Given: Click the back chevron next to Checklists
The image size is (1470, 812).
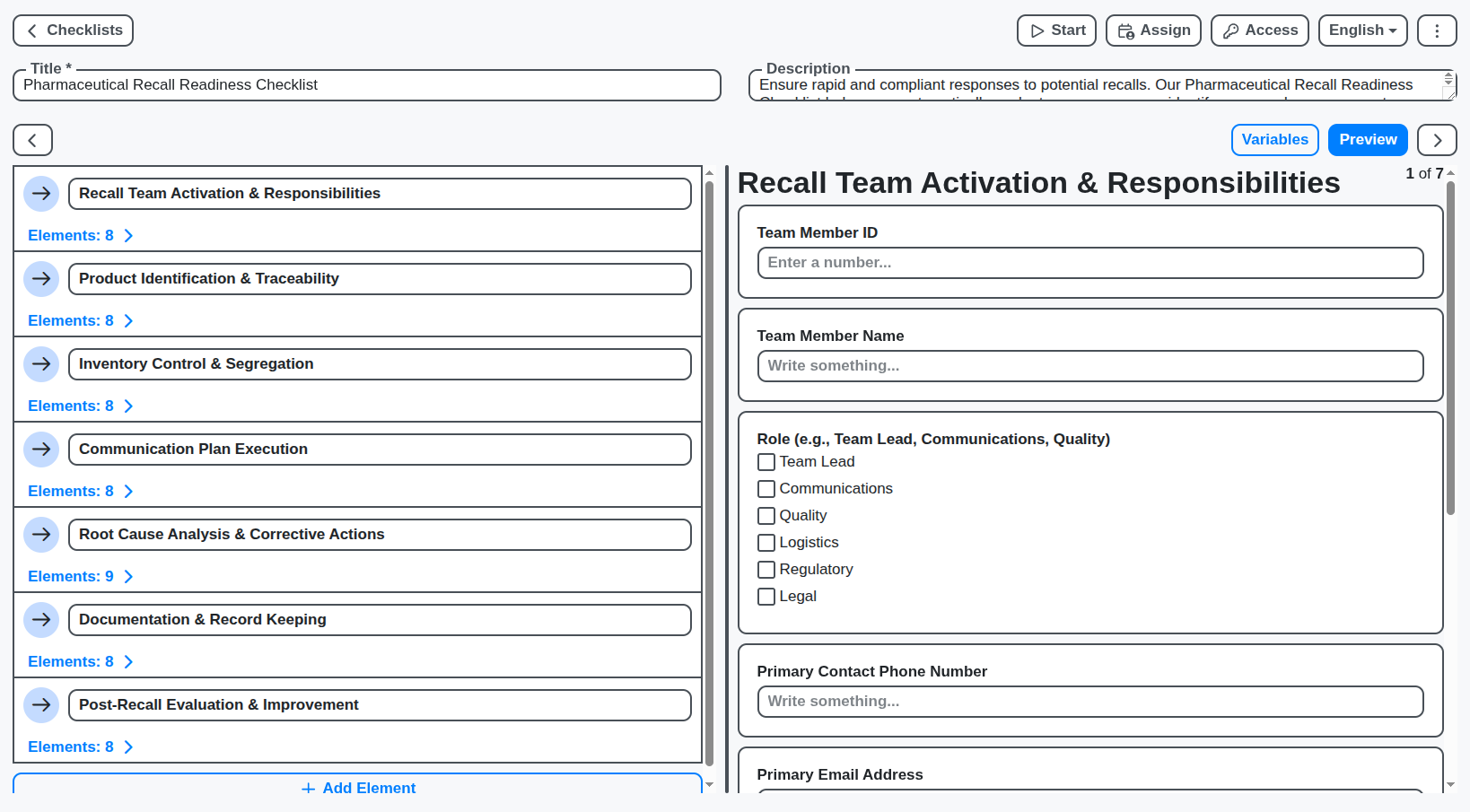Looking at the screenshot, I should tap(31, 30).
